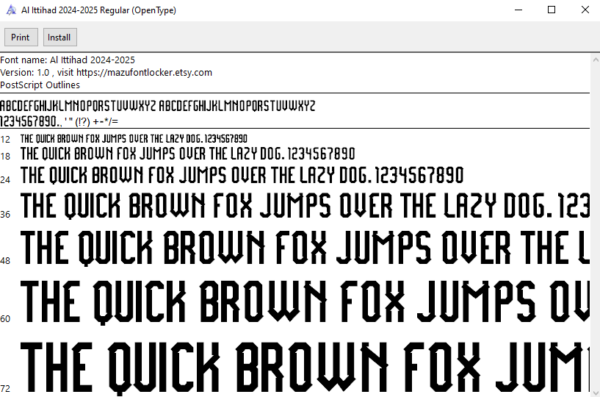Viewport: 600px width, 397px height.
Task: Close the font viewer window
Action: [x=585, y=10]
